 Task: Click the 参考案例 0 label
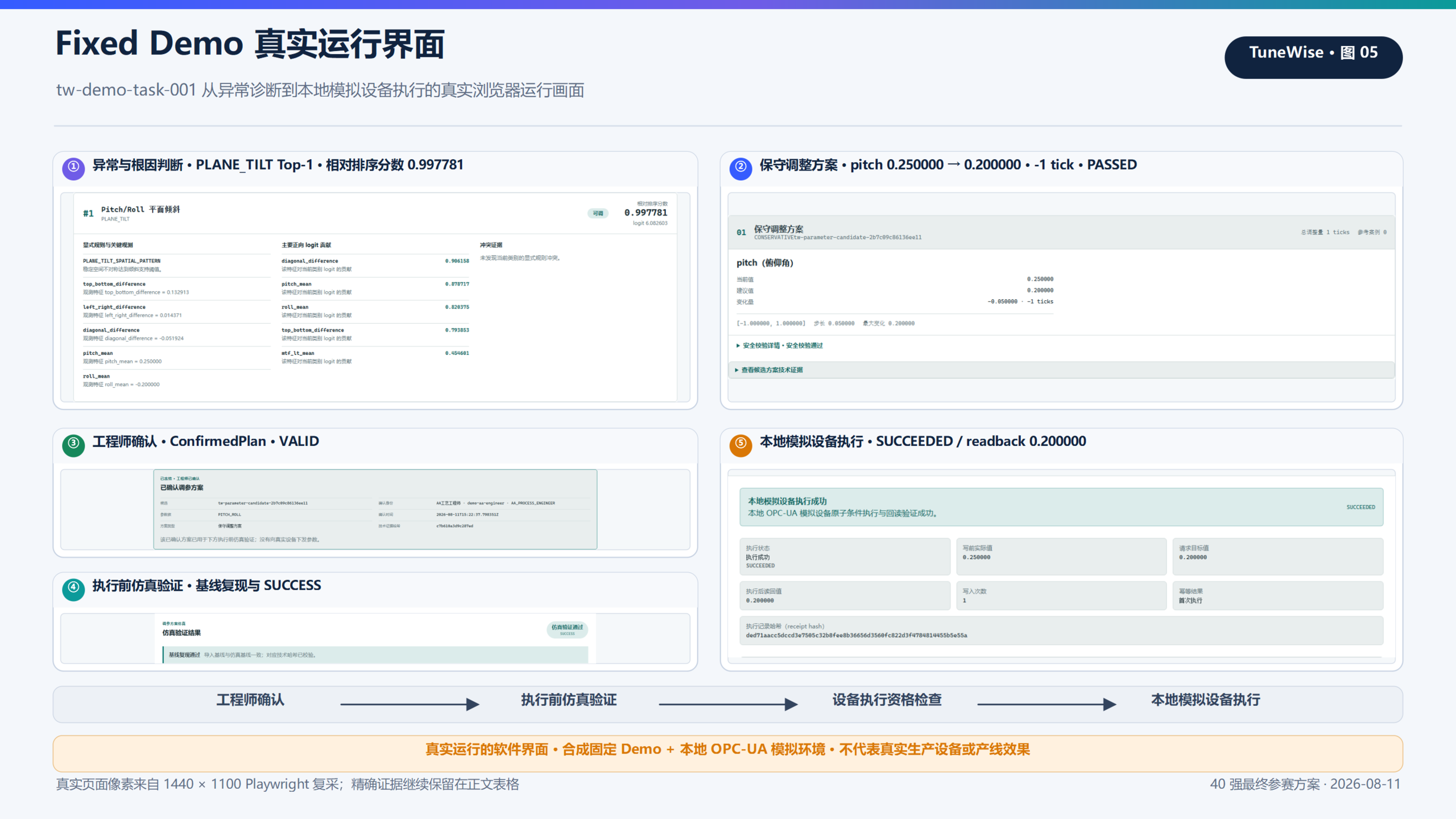coord(1372,232)
